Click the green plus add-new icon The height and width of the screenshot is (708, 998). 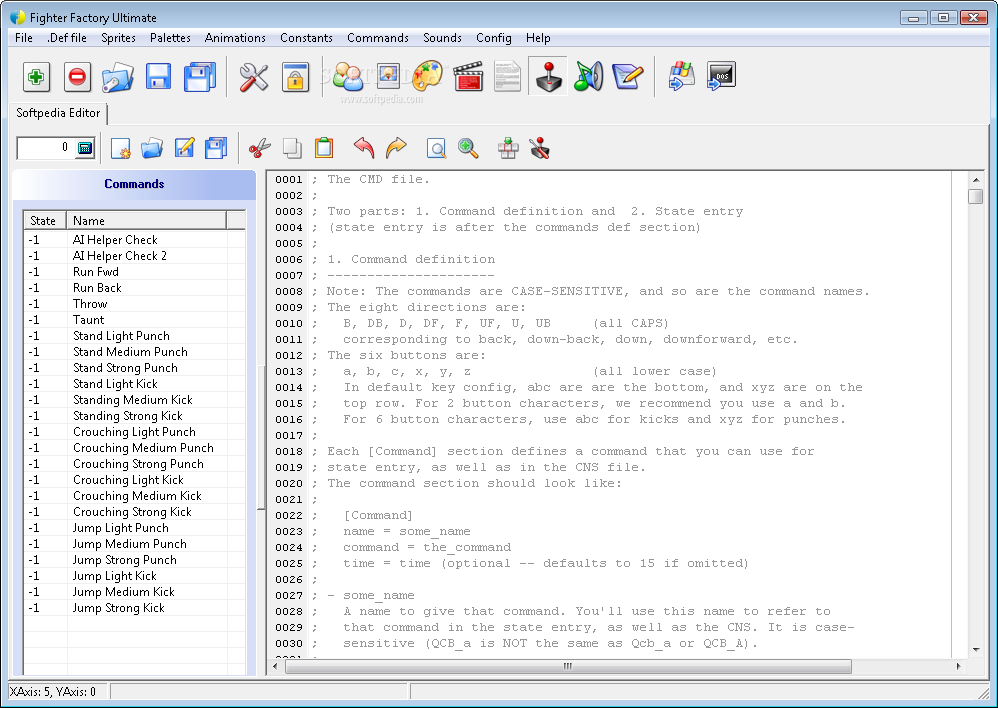pos(36,77)
